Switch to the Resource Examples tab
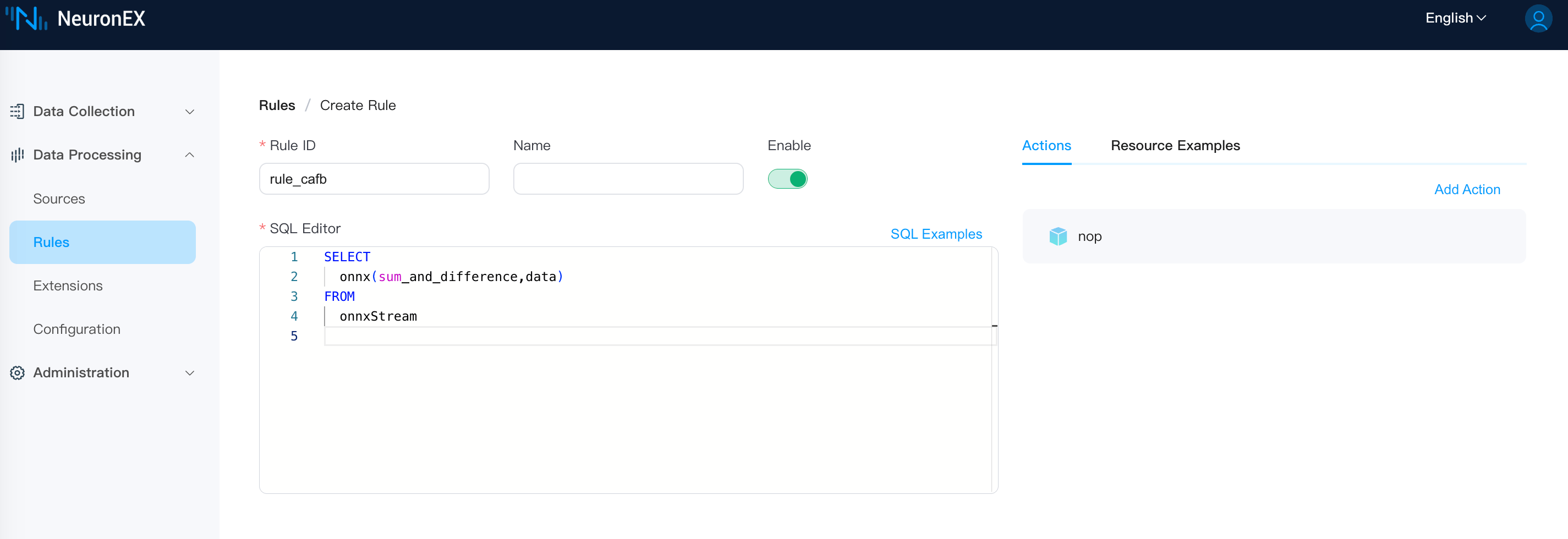Image resolution: width=1568 pixels, height=539 pixels. pyautogui.click(x=1175, y=146)
